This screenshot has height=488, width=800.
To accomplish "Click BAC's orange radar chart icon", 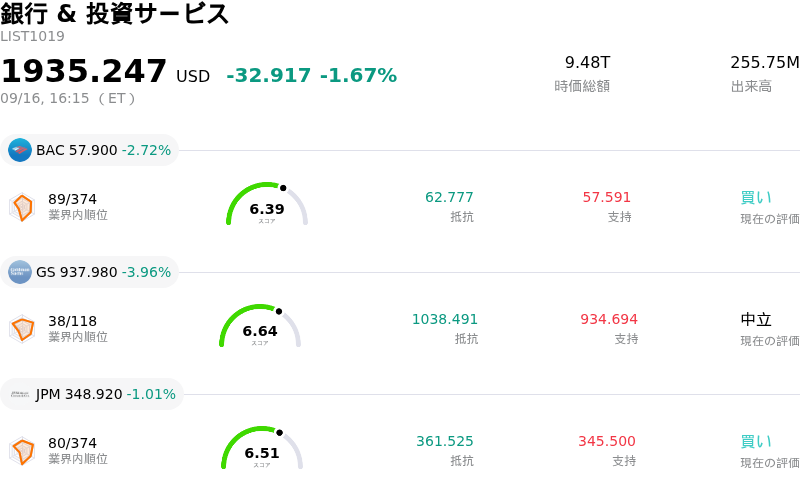I will click(x=22, y=207).
